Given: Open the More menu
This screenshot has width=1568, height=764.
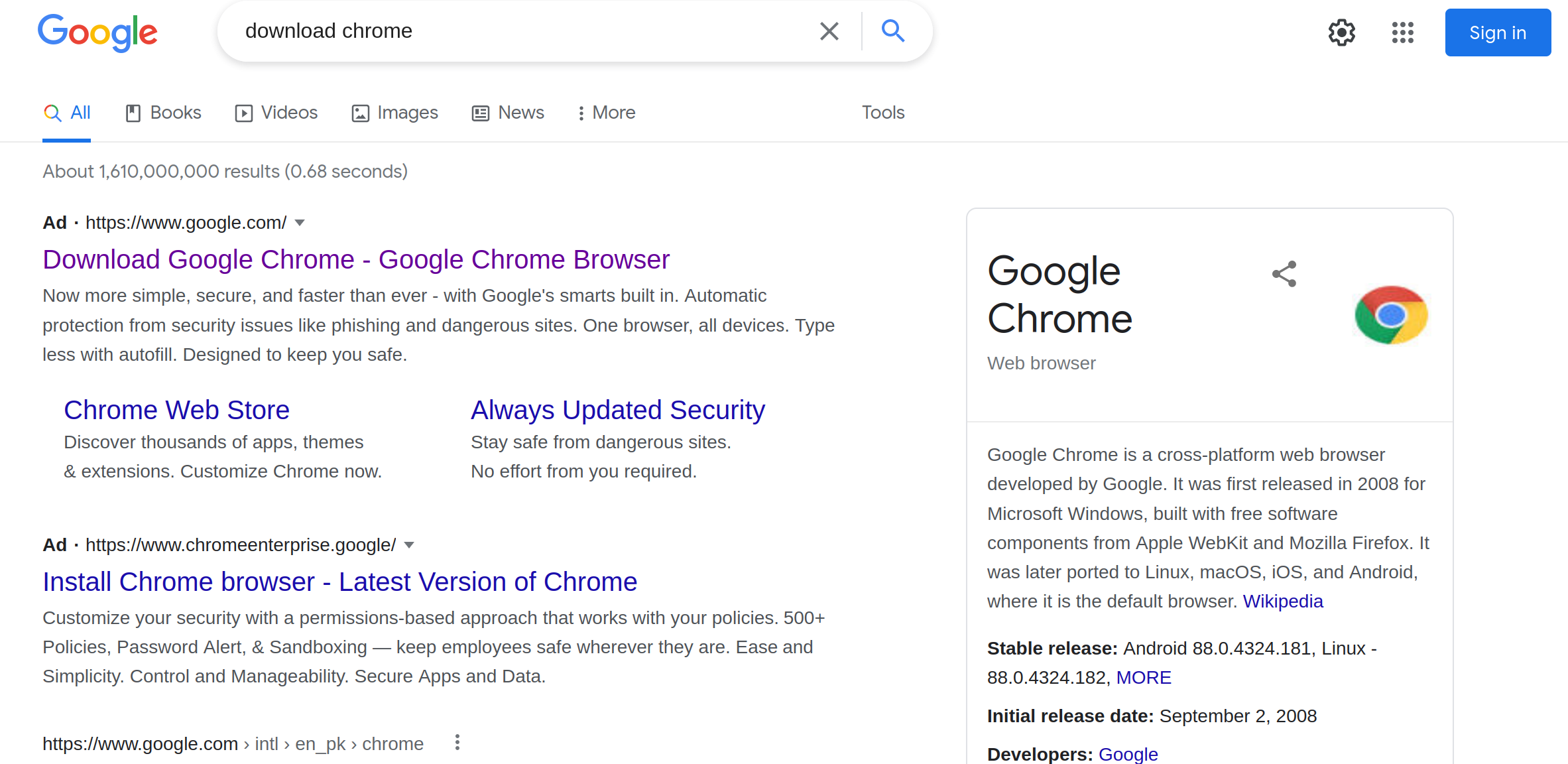Looking at the screenshot, I should click(x=606, y=113).
